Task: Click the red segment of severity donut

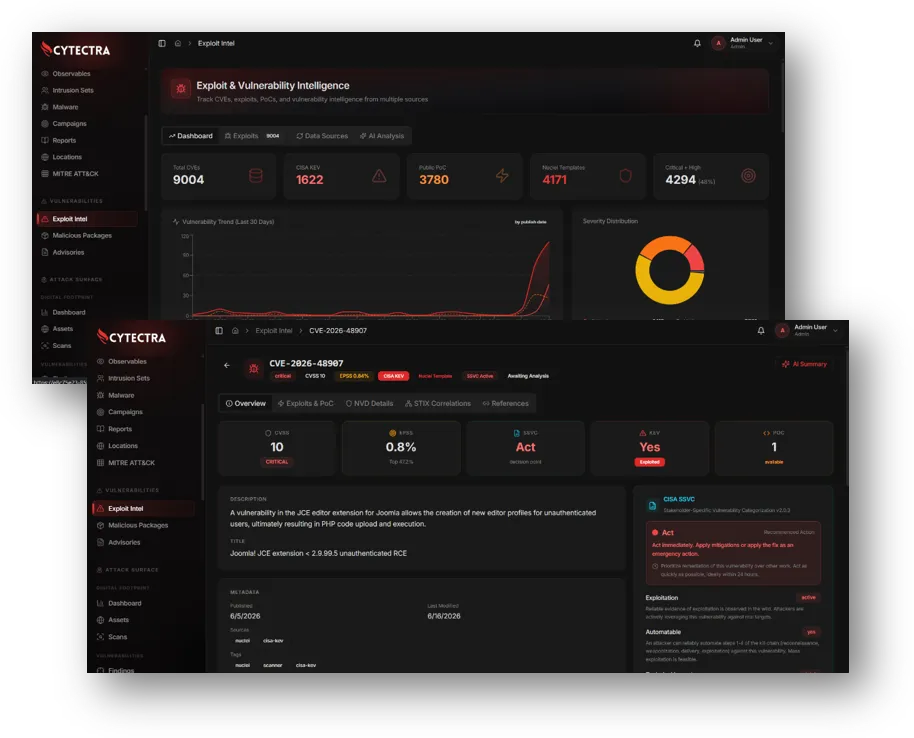Action: 695,258
